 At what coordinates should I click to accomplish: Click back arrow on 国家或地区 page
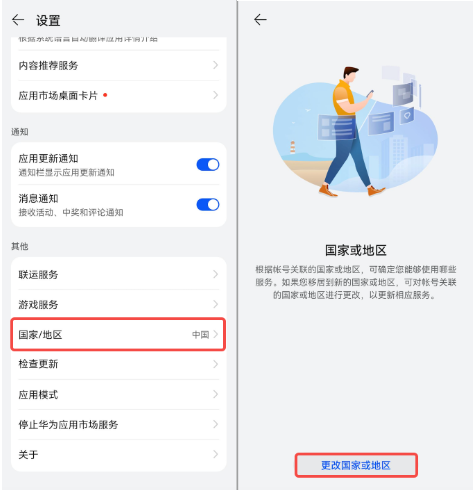point(260,20)
